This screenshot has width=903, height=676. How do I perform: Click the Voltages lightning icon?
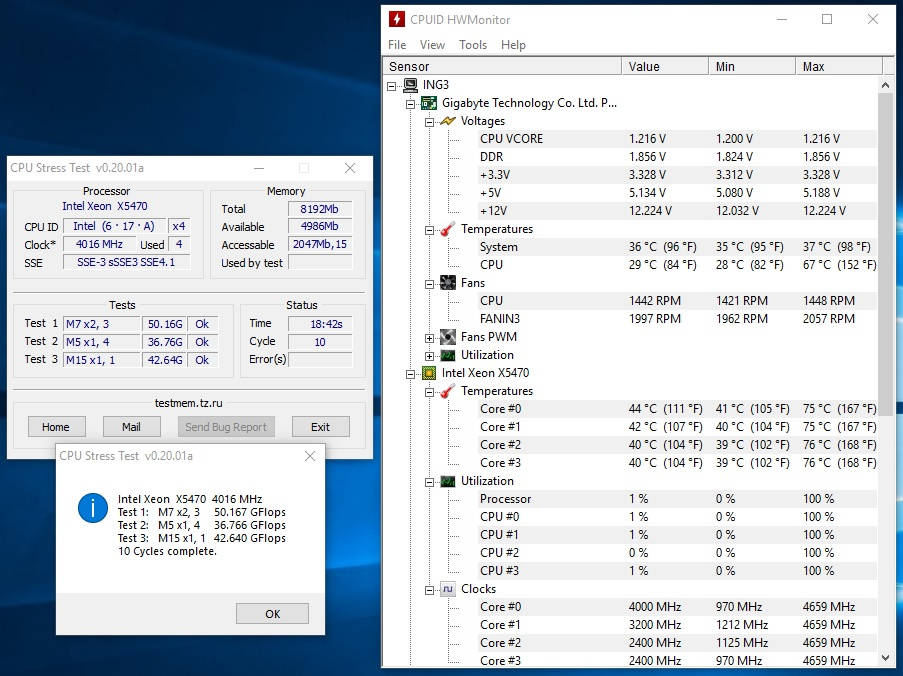447,121
